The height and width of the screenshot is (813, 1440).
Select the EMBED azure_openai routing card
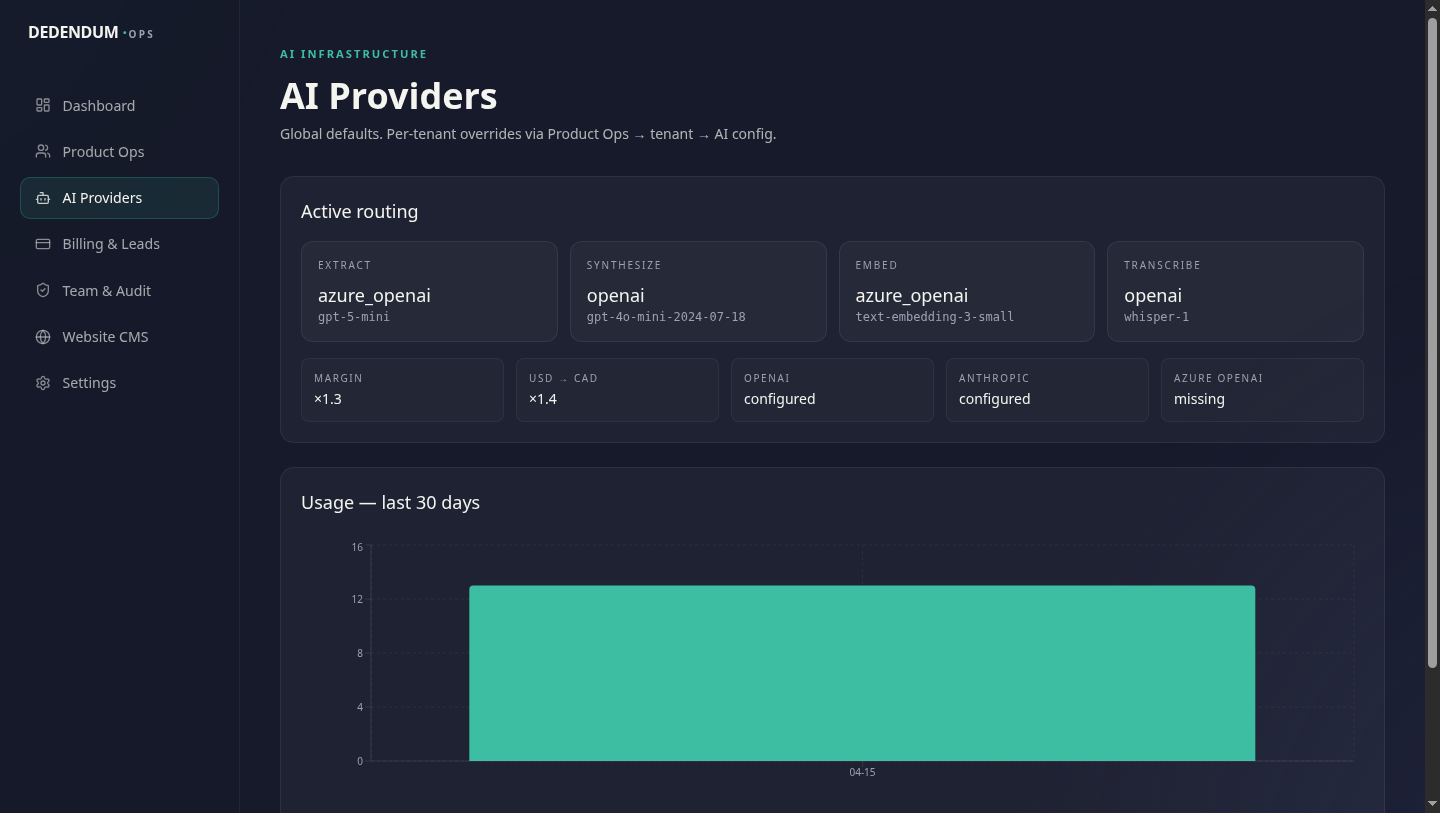967,291
